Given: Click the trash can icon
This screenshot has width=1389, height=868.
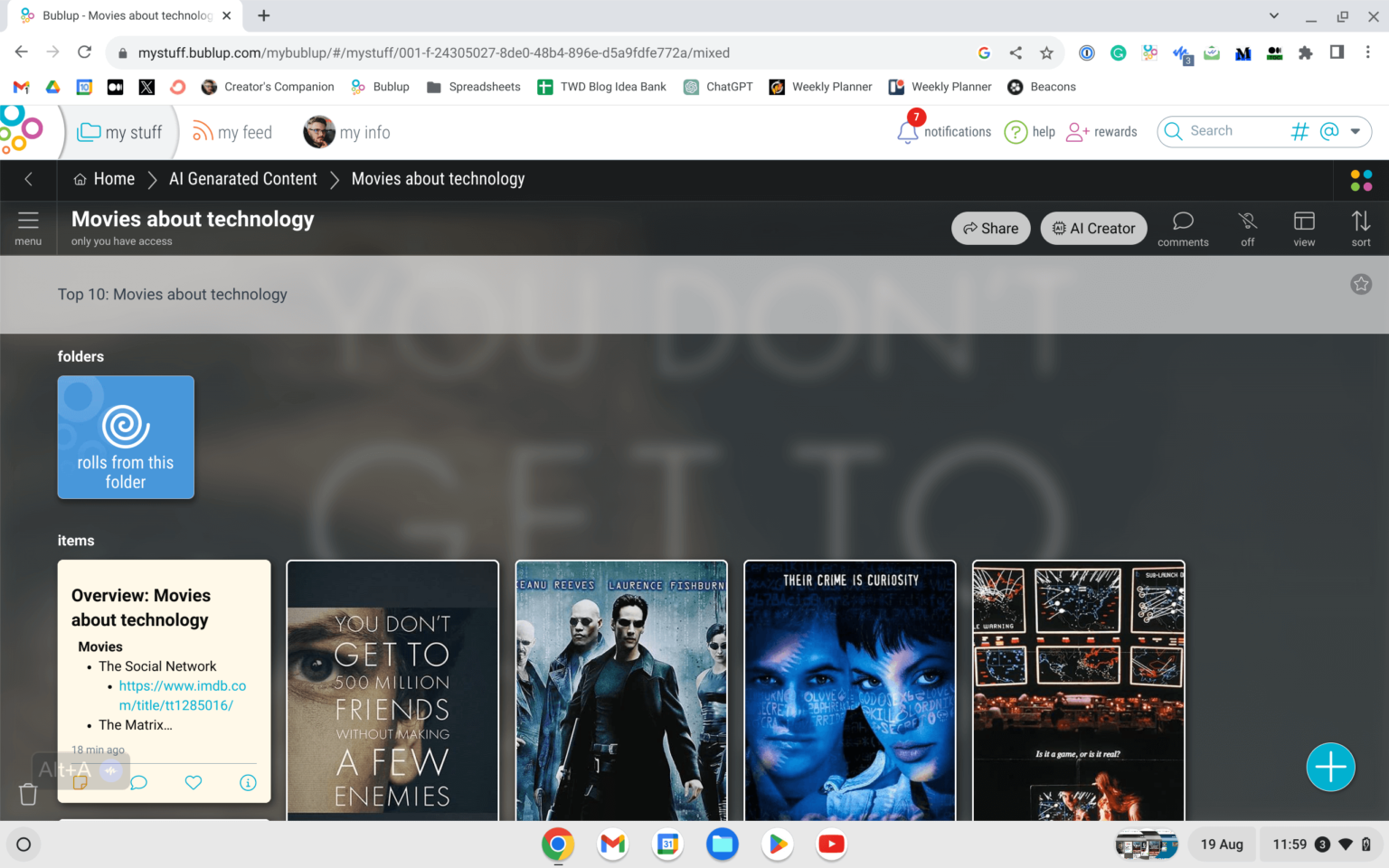Looking at the screenshot, I should [28, 794].
